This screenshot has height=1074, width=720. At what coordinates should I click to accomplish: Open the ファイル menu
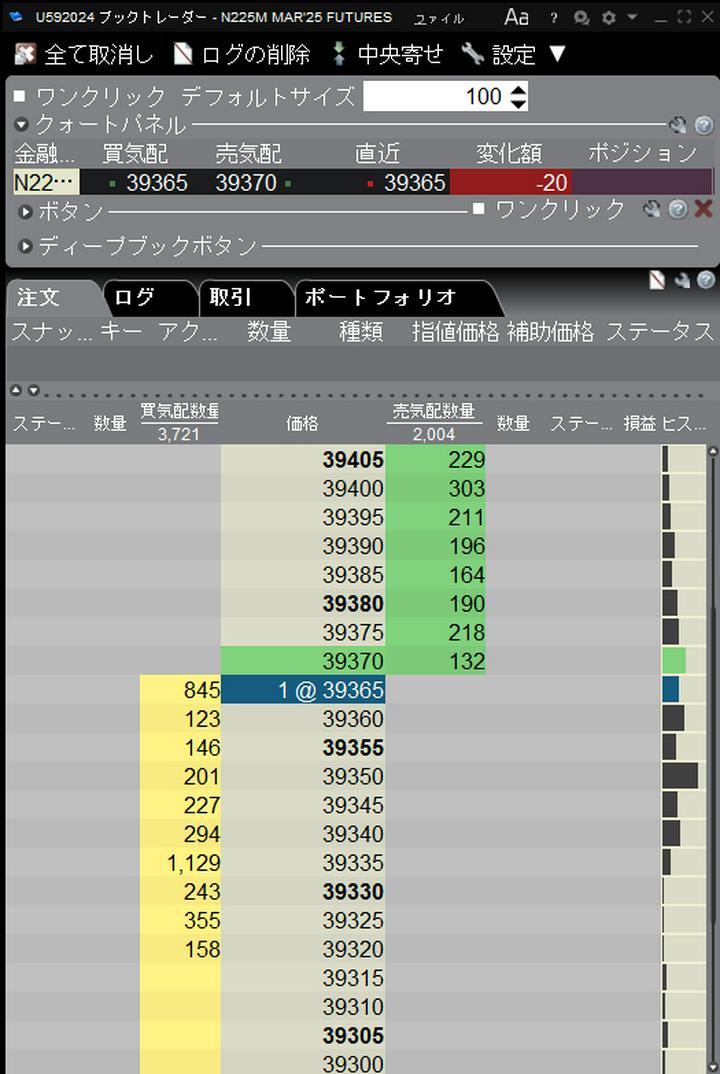point(438,18)
